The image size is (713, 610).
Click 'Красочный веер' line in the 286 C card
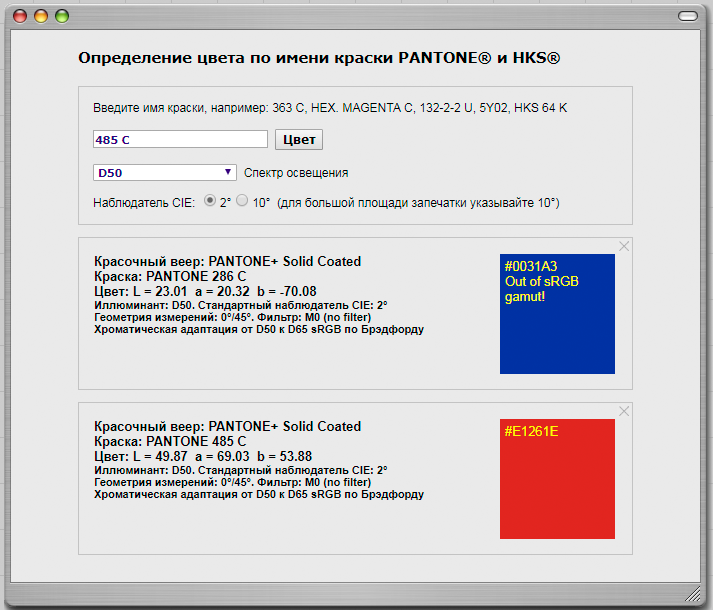pos(227,261)
